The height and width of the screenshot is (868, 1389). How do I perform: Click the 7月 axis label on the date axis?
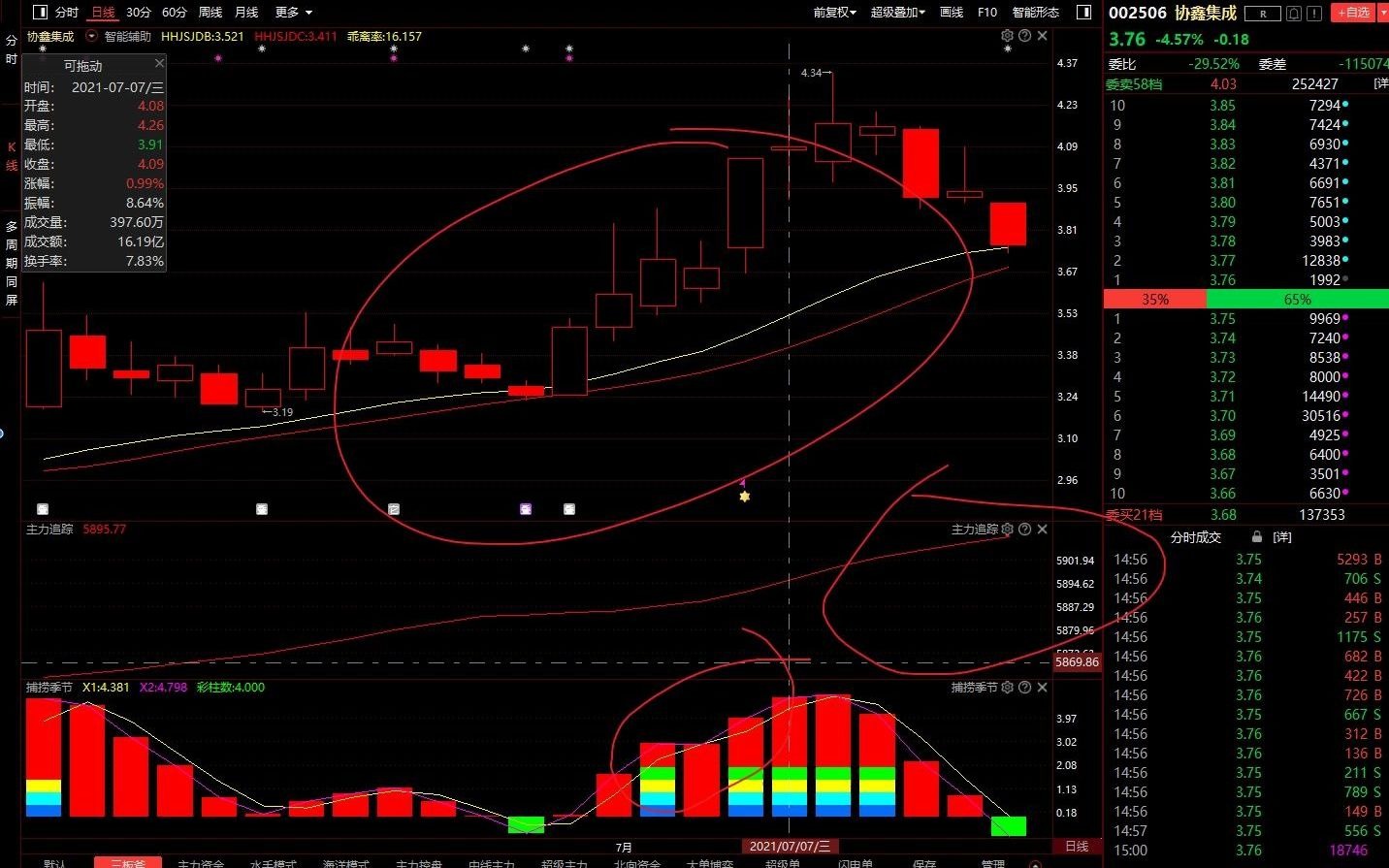pyautogui.click(x=624, y=847)
